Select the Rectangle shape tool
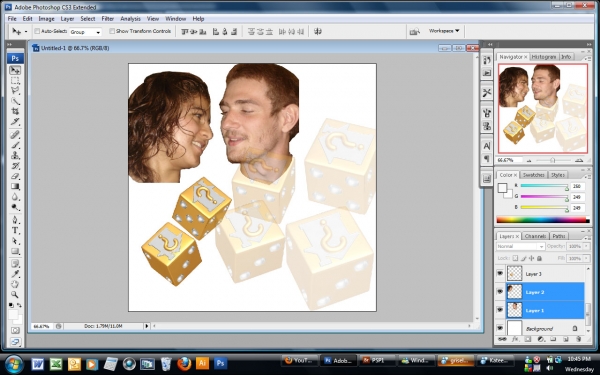Viewport: 600px width, 375px height. click(15, 251)
